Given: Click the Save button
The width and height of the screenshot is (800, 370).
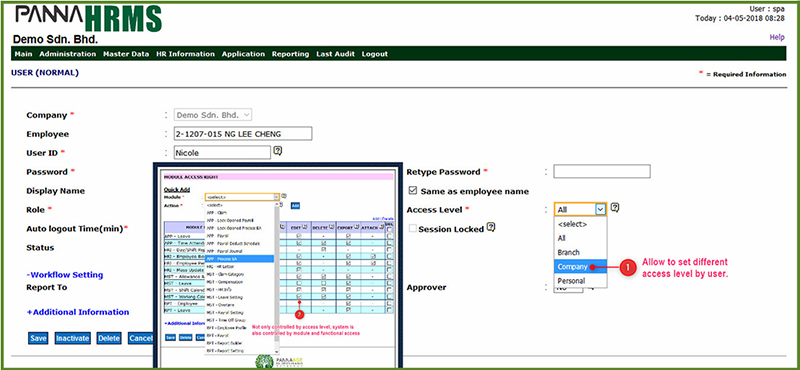Looking at the screenshot, I should click(x=38, y=338).
